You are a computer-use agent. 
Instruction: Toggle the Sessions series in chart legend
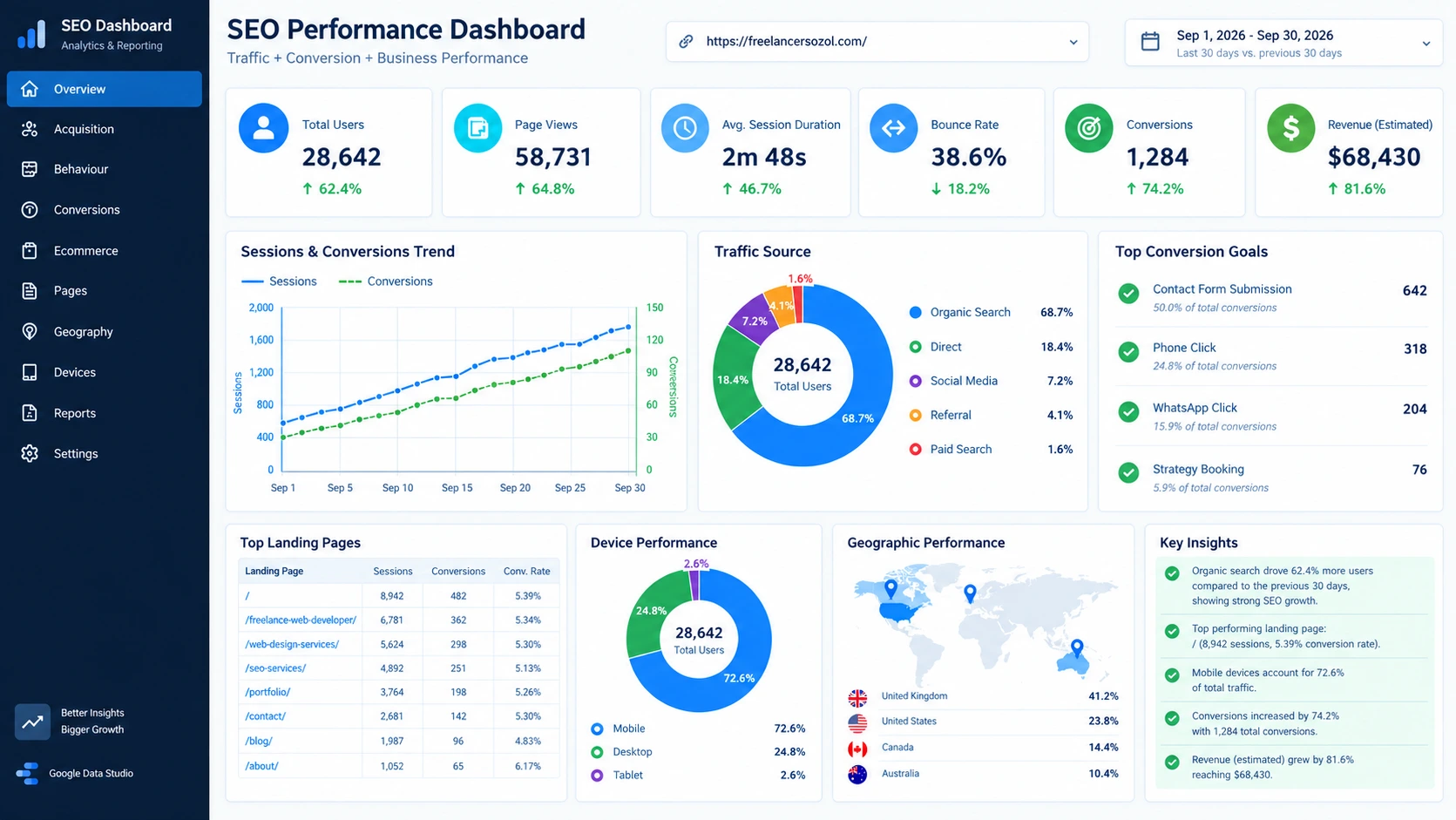(x=279, y=281)
